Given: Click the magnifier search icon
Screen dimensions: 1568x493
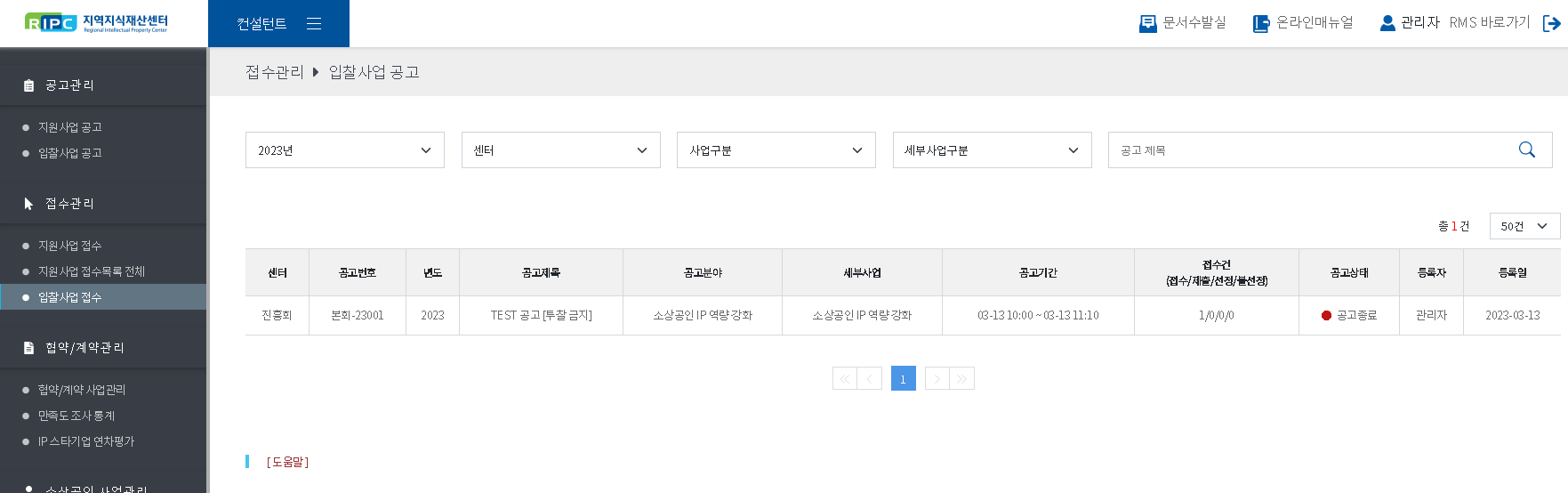Looking at the screenshot, I should [1526, 150].
